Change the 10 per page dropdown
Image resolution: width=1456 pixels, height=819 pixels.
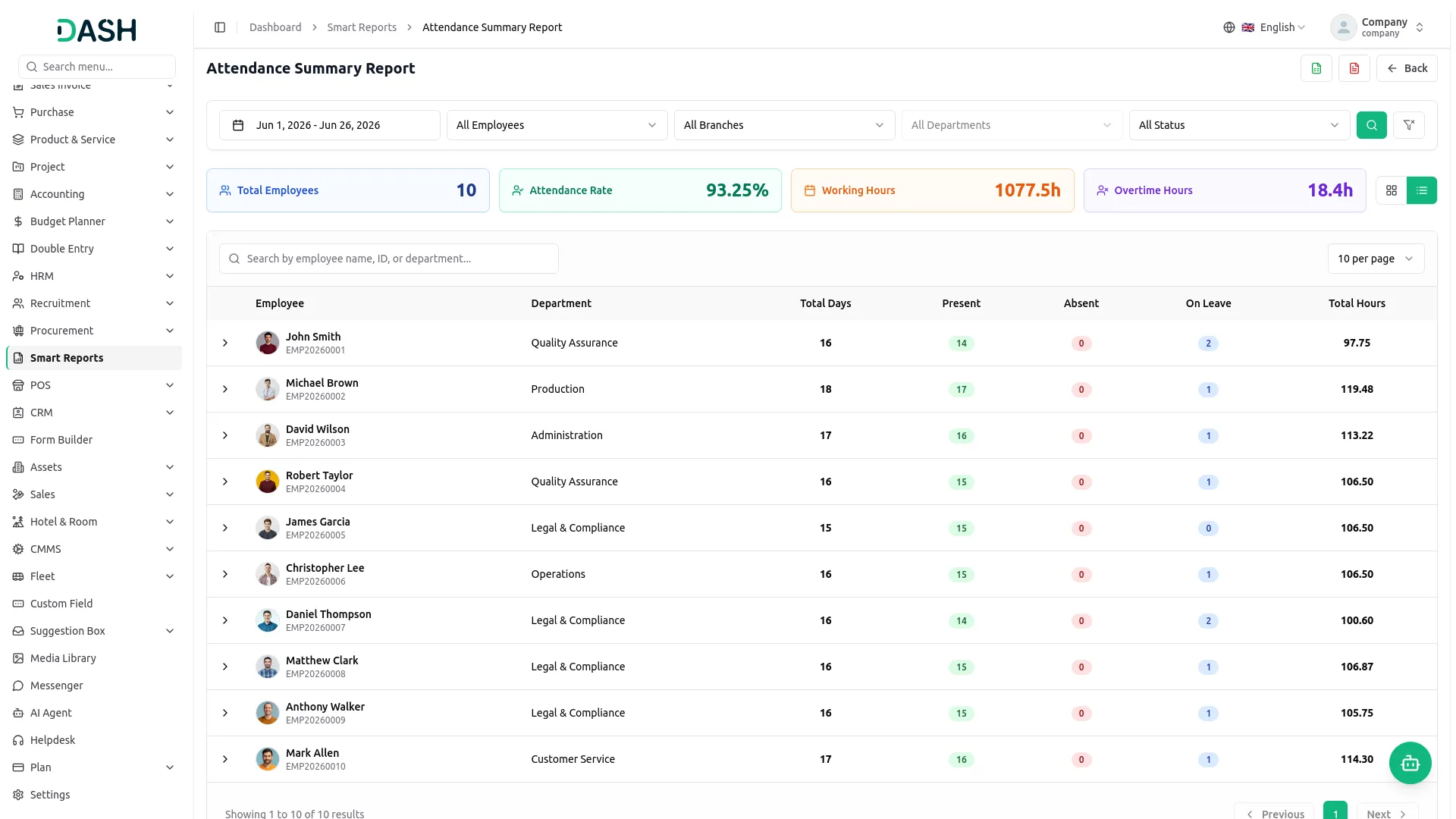coord(1376,259)
